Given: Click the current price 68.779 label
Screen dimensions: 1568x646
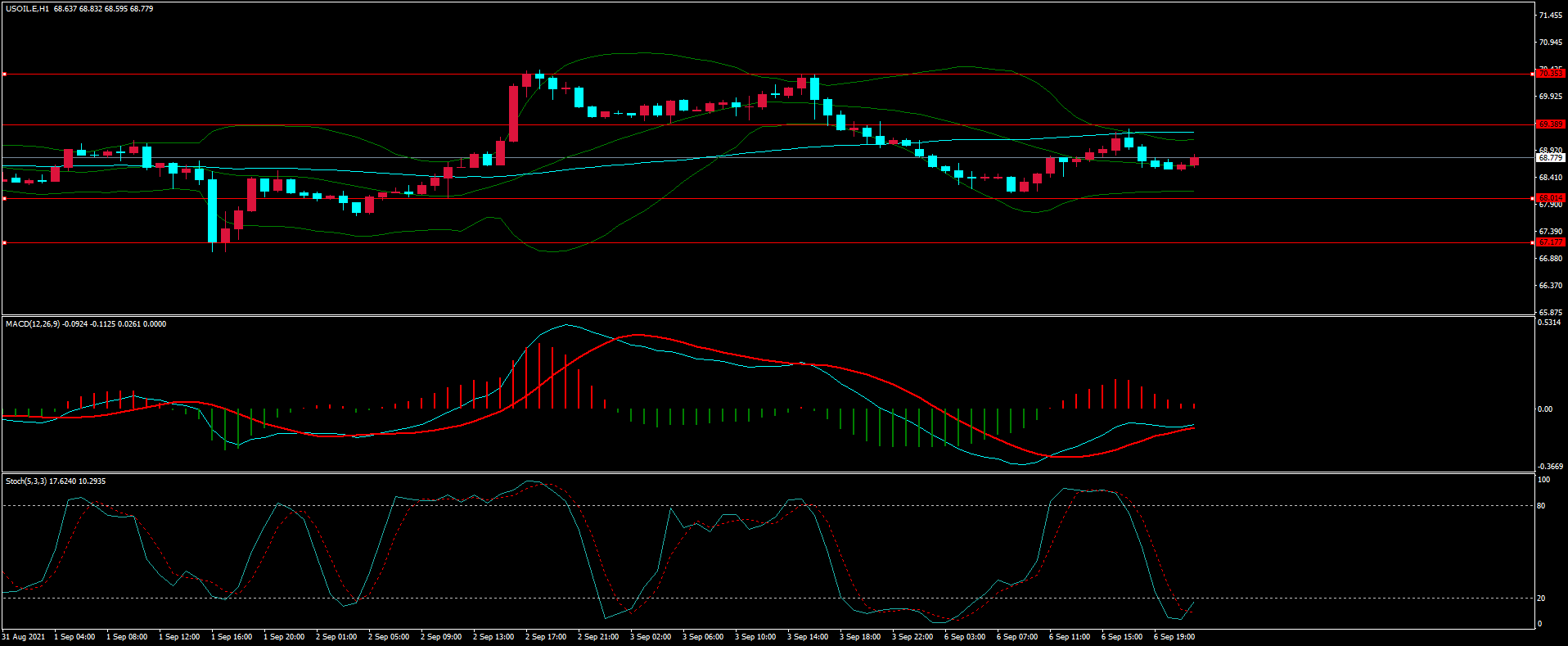Looking at the screenshot, I should [x=1550, y=158].
